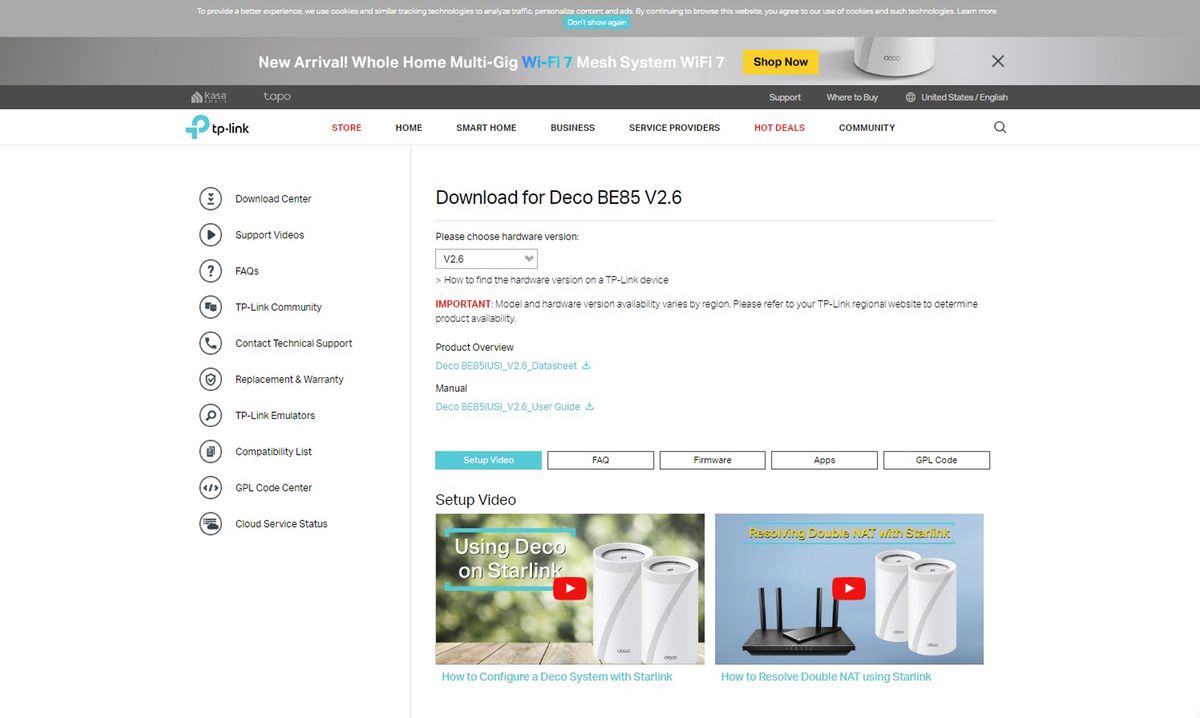
Task: Open the GPL Code Center code icon
Action: [x=210, y=488]
